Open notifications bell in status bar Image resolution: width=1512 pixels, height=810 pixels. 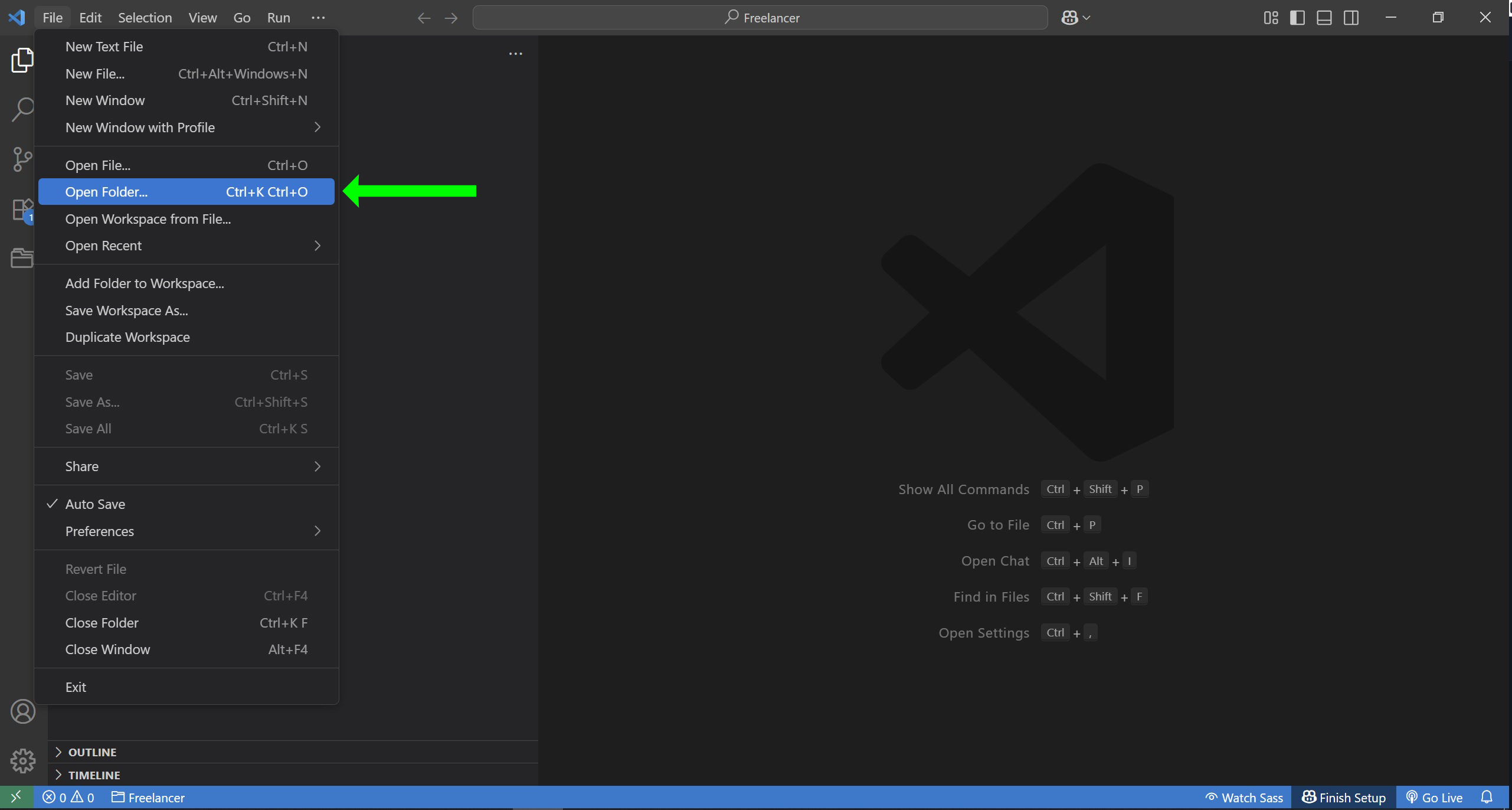(1487, 798)
